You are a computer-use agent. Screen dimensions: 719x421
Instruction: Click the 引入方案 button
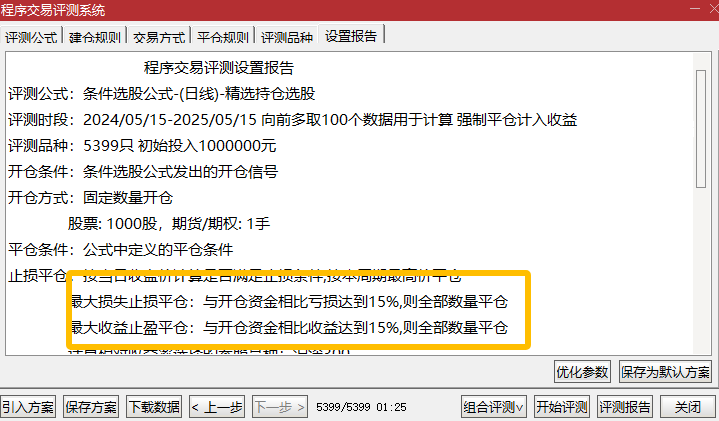[28, 407]
